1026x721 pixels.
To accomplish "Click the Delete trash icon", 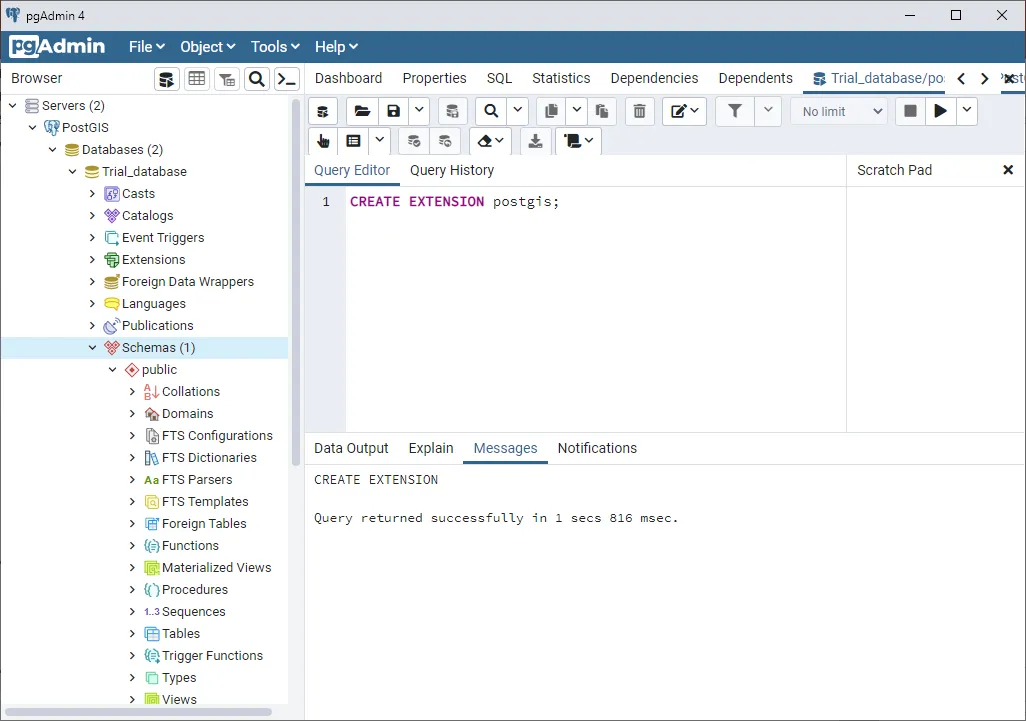I will coord(640,111).
